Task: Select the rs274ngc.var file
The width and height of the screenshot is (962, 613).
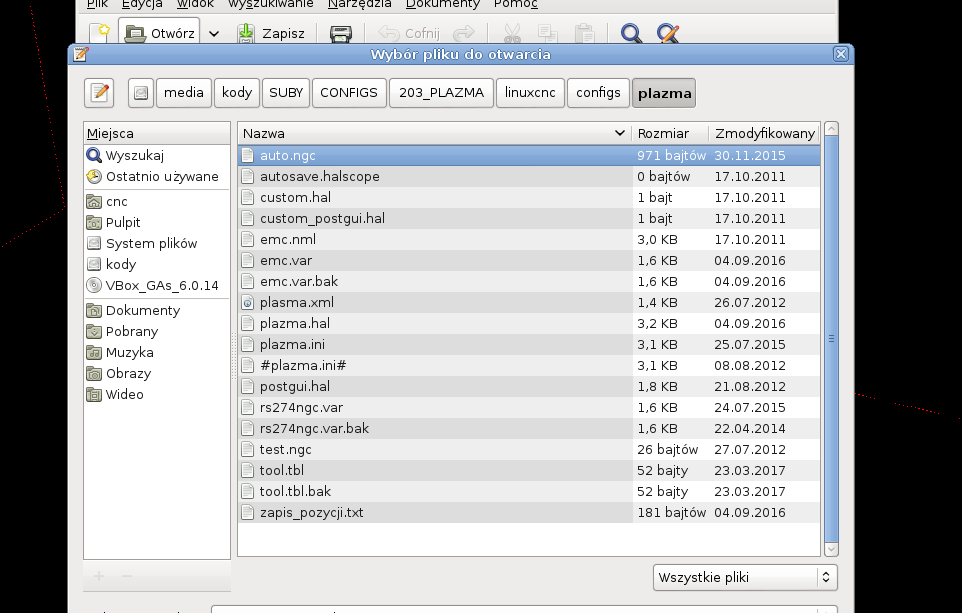Action: pyautogui.click(x=529, y=407)
